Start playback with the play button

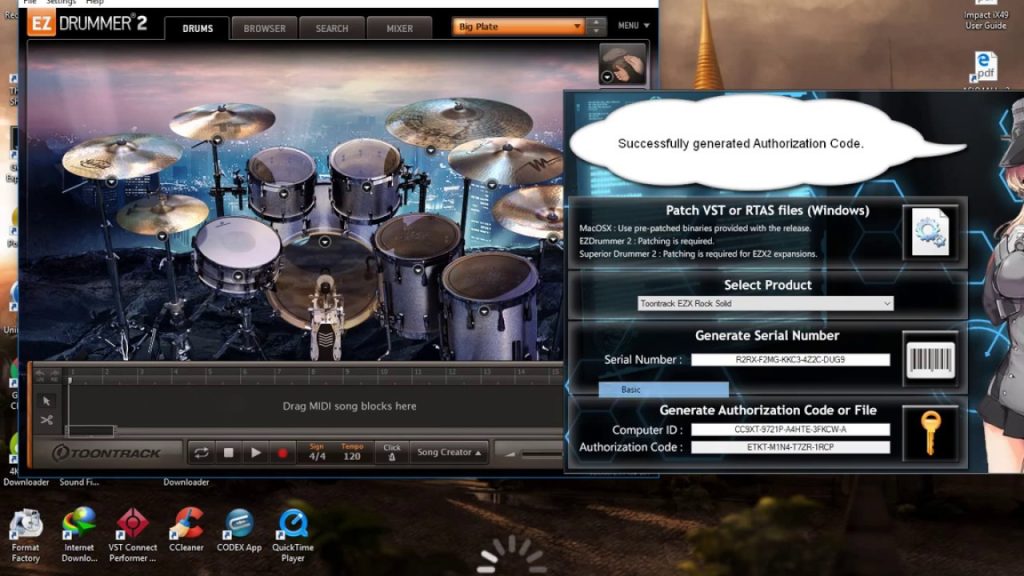pos(256,453)
